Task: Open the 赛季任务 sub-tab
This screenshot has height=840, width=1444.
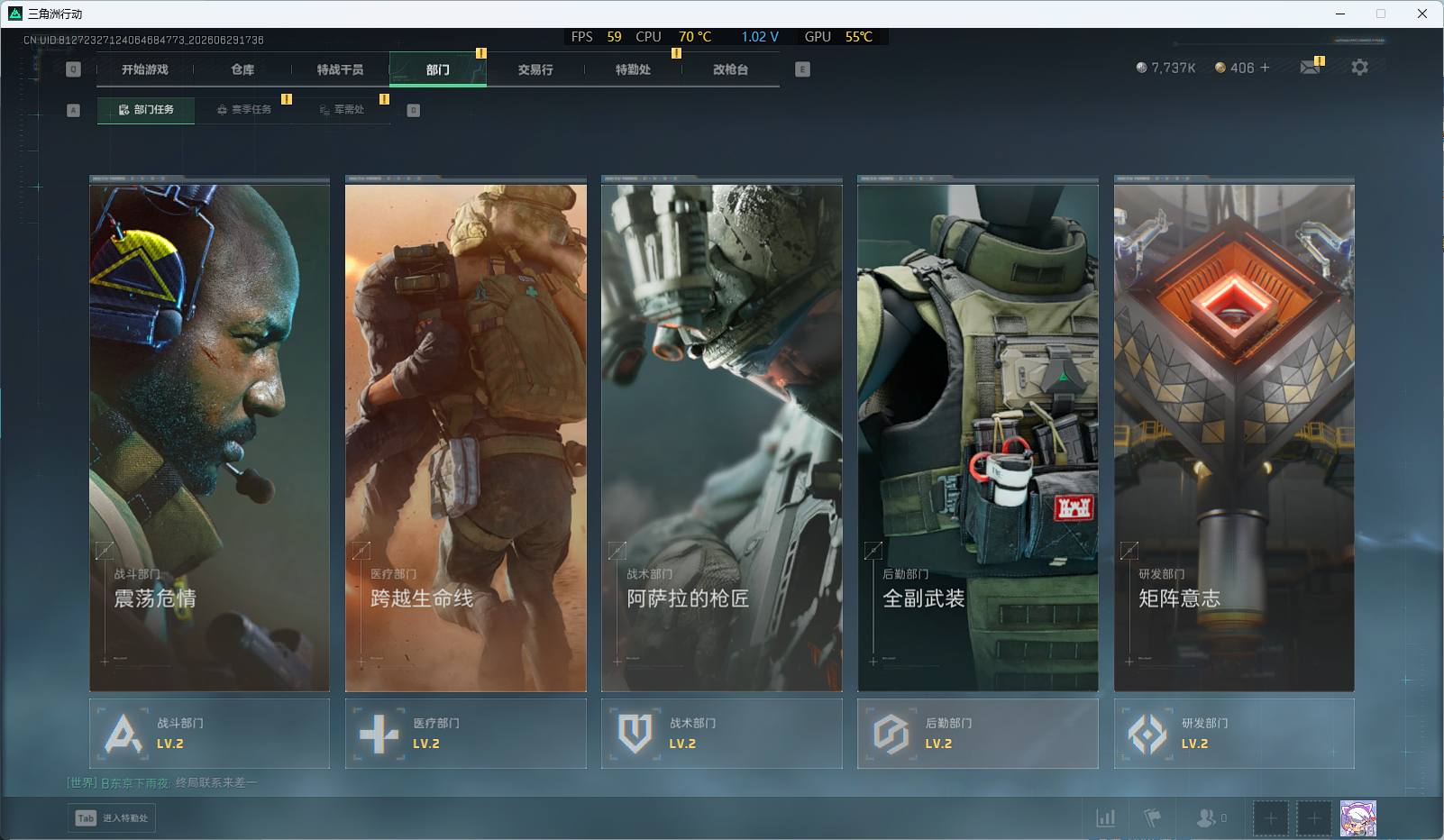Action: [x=244, y=110]
